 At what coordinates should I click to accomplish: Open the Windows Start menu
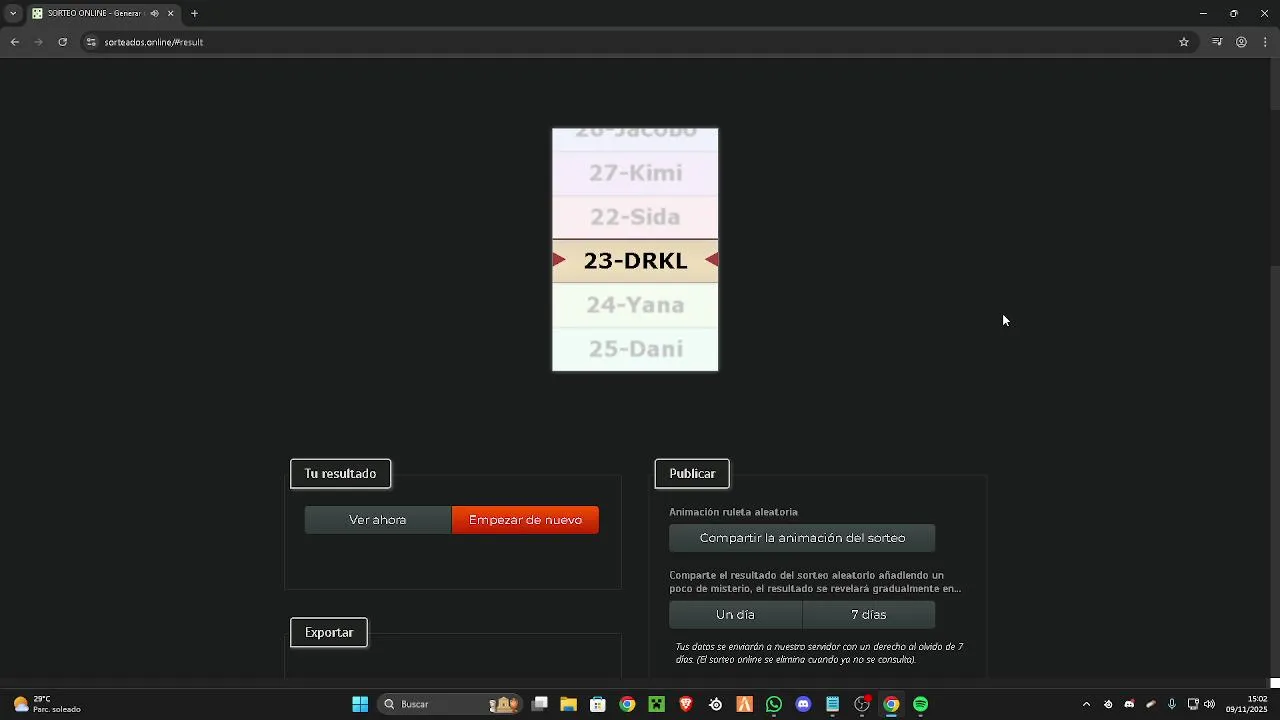[360, 704]
